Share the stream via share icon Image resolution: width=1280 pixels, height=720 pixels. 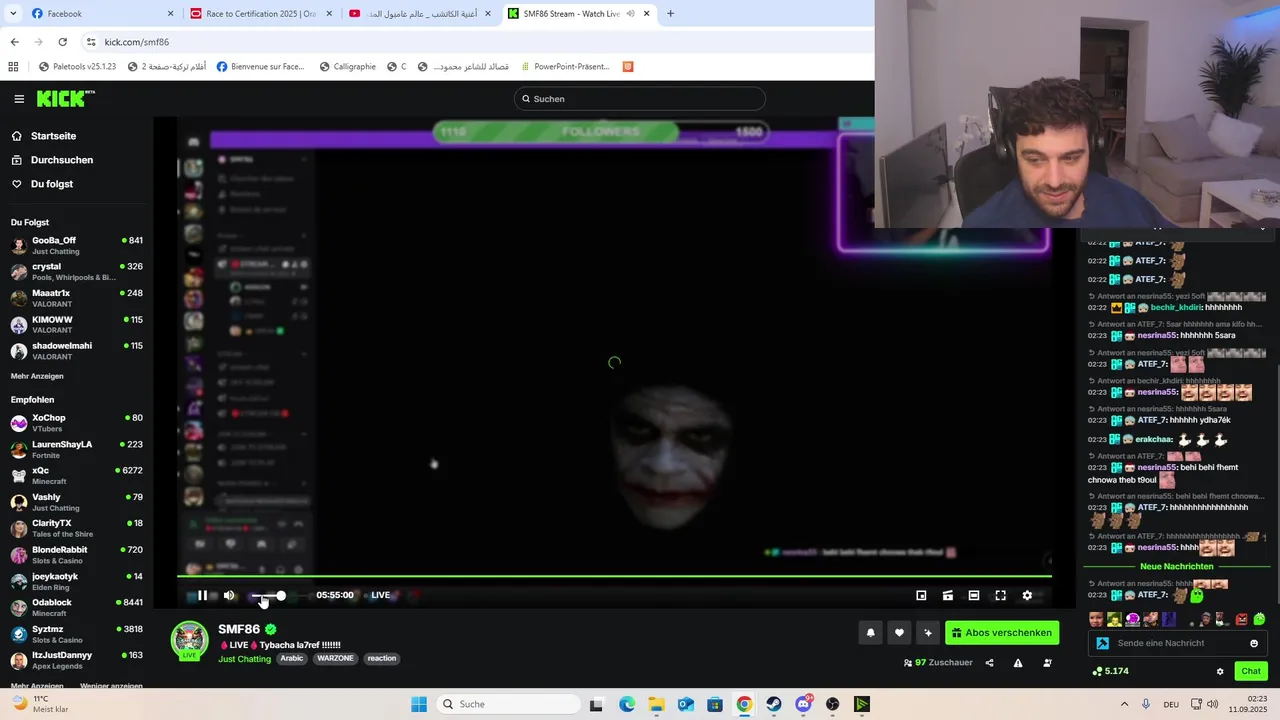tap(990, 662)
